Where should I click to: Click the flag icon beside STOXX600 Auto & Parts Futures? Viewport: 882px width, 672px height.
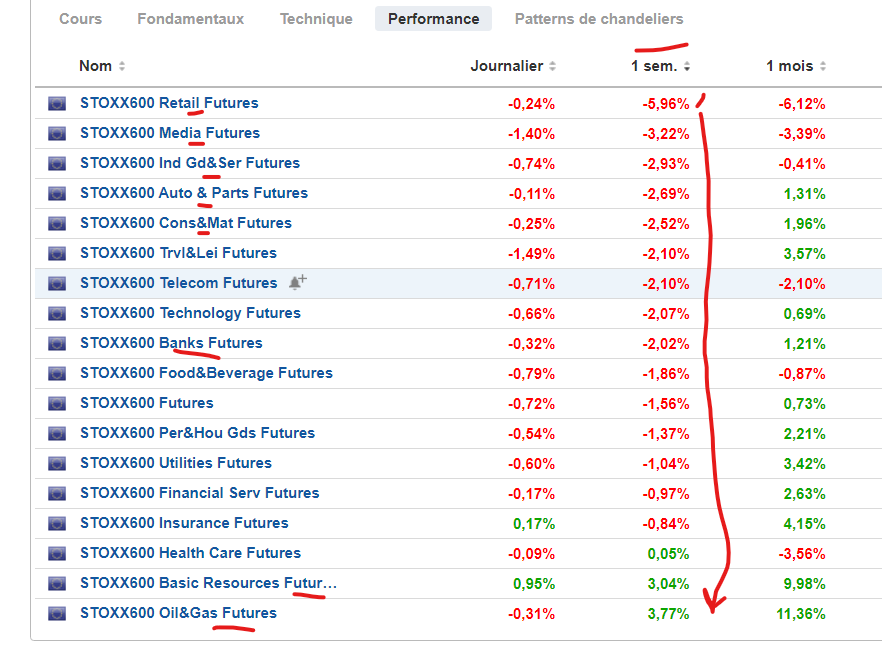[57, 193]
